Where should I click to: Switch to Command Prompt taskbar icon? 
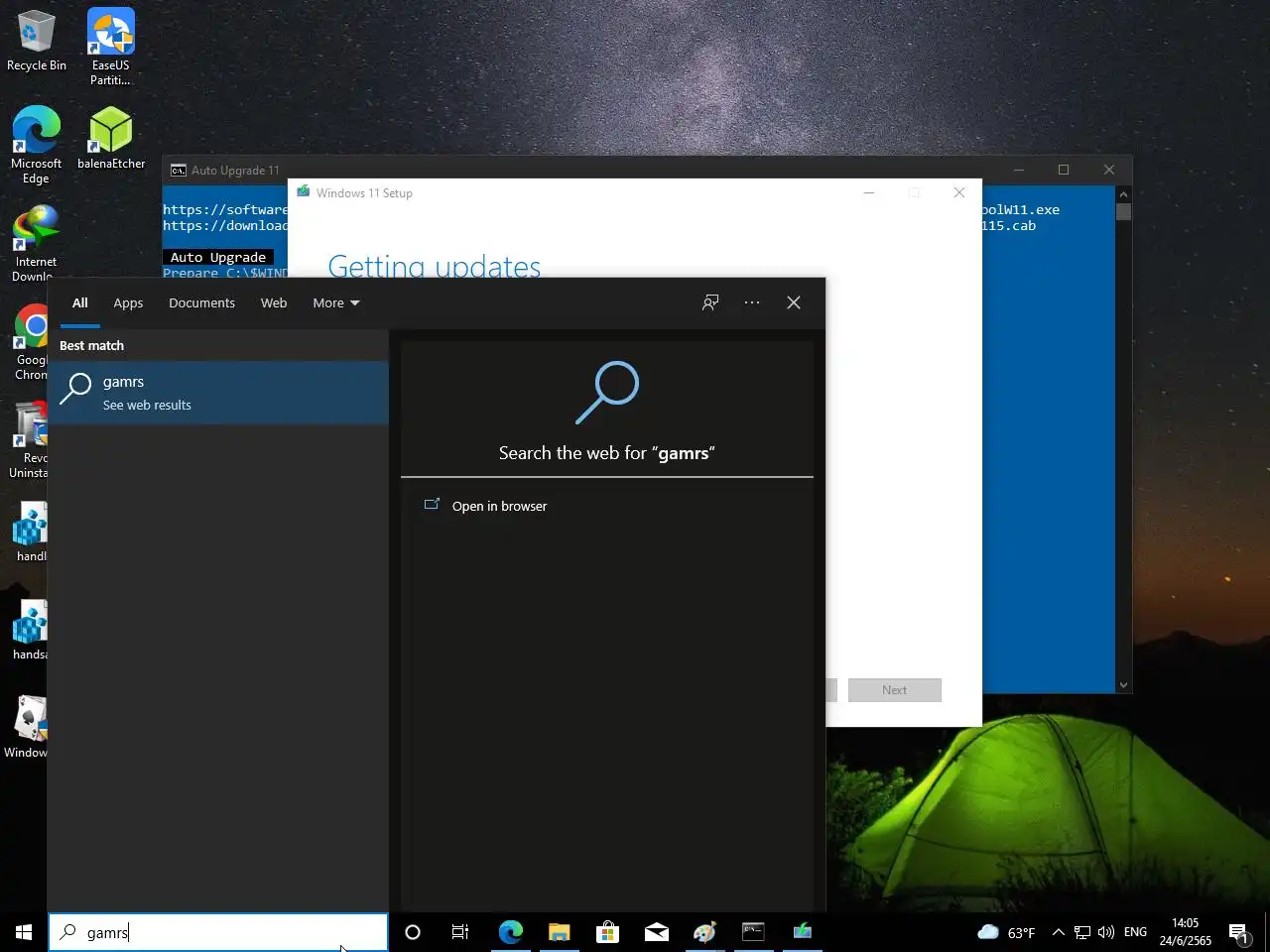pos(753,932)
